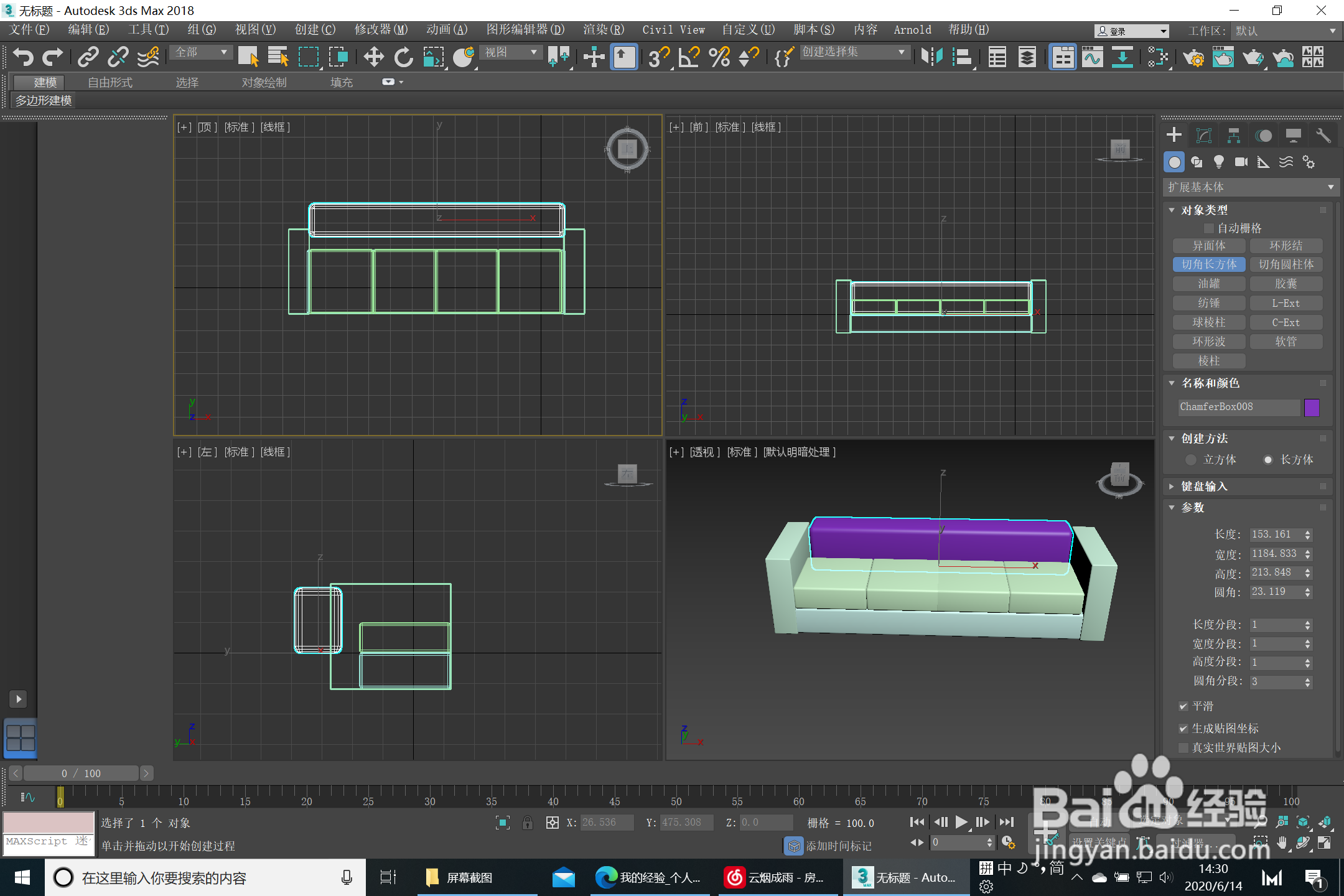Screen dimensions: 1344x896
Task: Click the Undo arrow icon
Action: [x=23, y=57]
